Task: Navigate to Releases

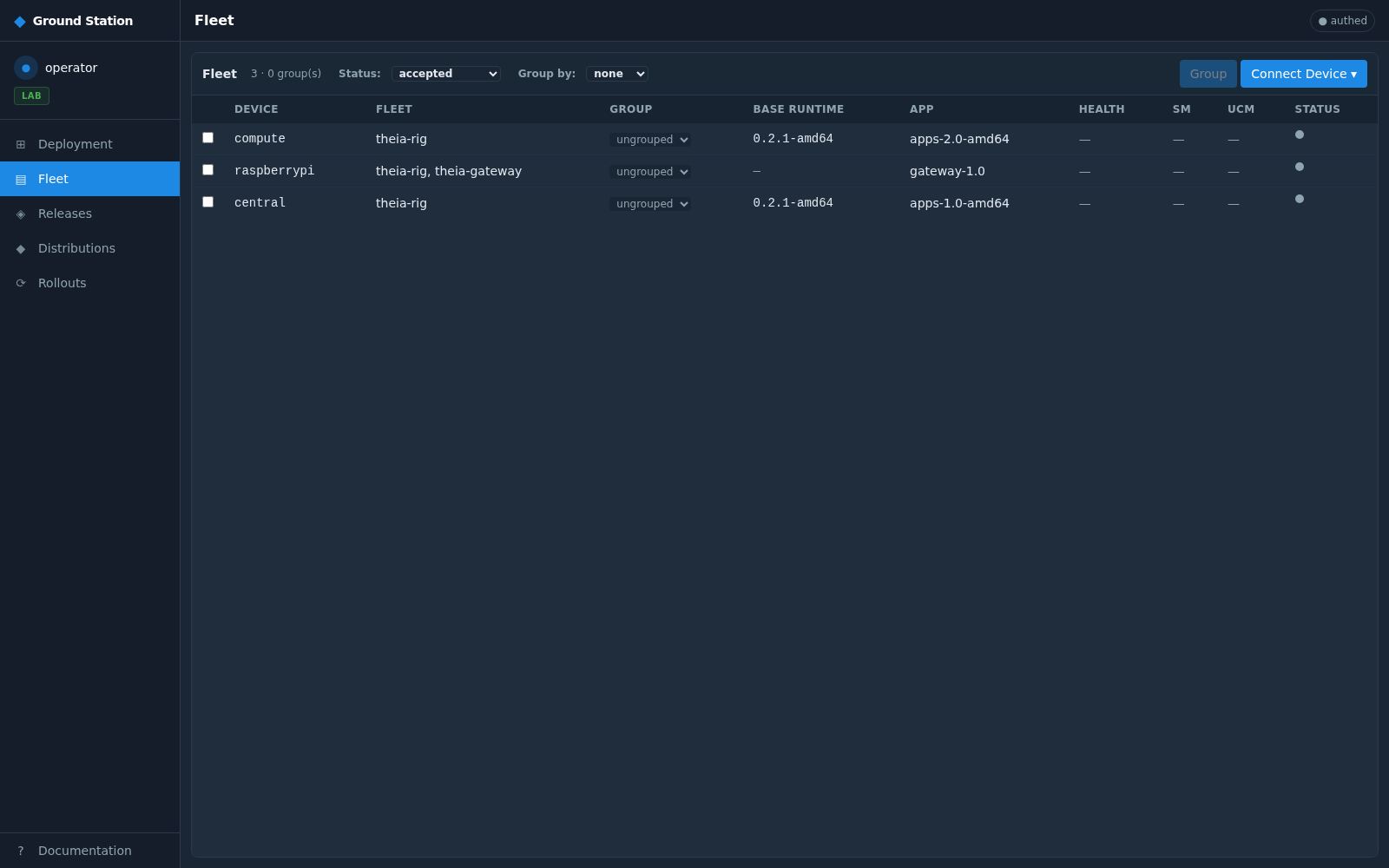Action: tap(90, 214)
